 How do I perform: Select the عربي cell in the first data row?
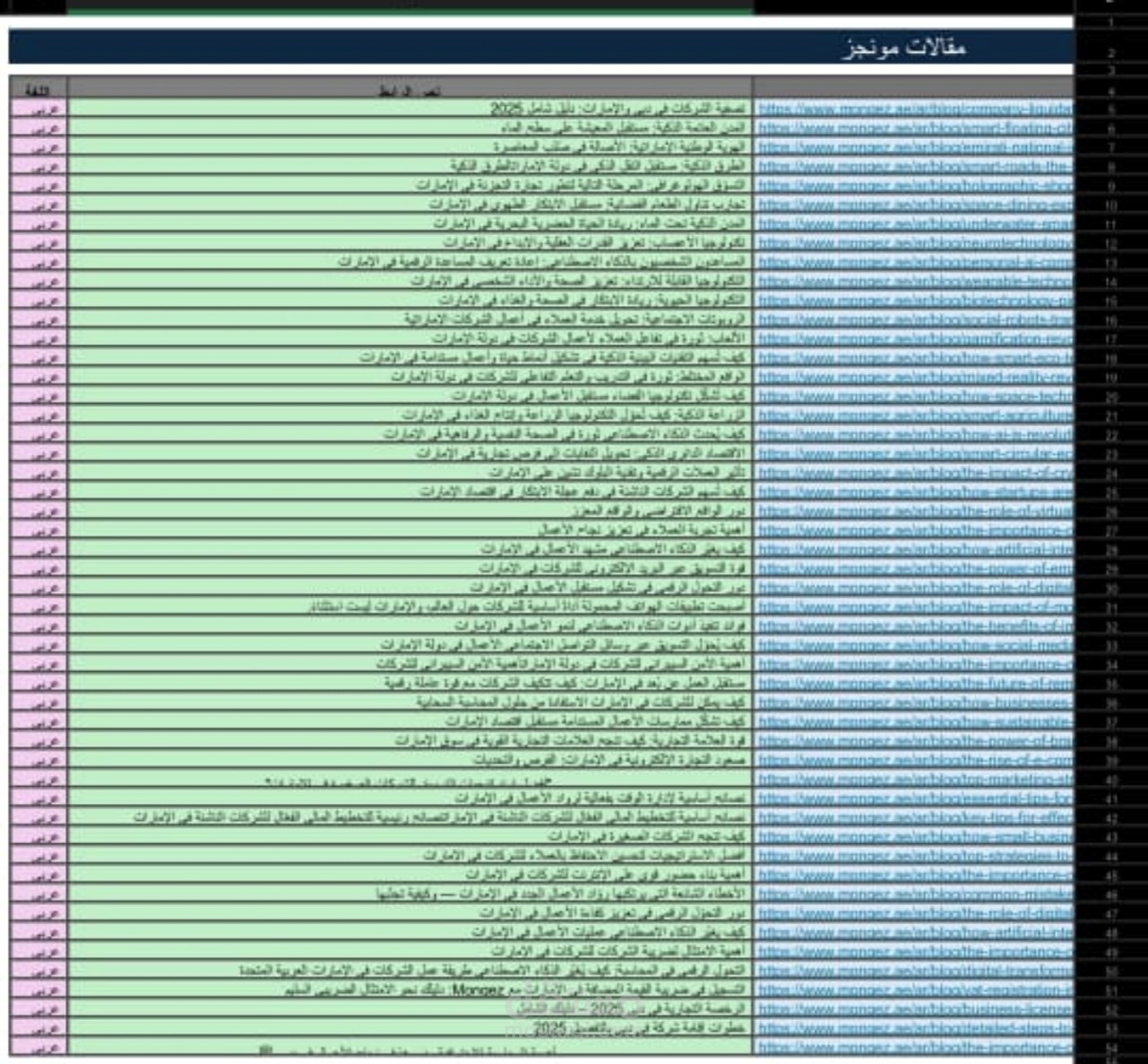[x=36, y=109]
